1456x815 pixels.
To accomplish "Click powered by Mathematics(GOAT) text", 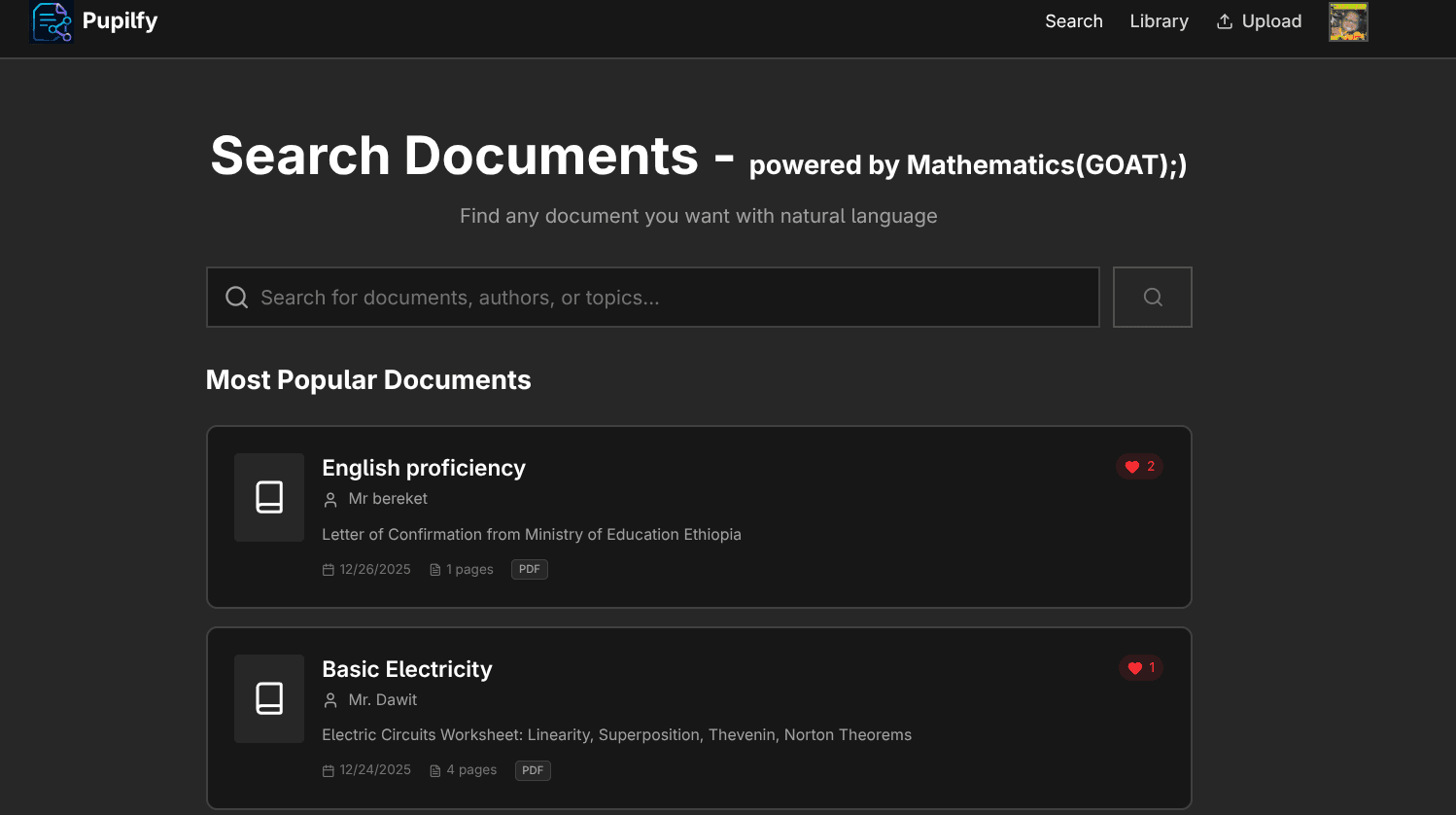I will [x=968, y=165].
